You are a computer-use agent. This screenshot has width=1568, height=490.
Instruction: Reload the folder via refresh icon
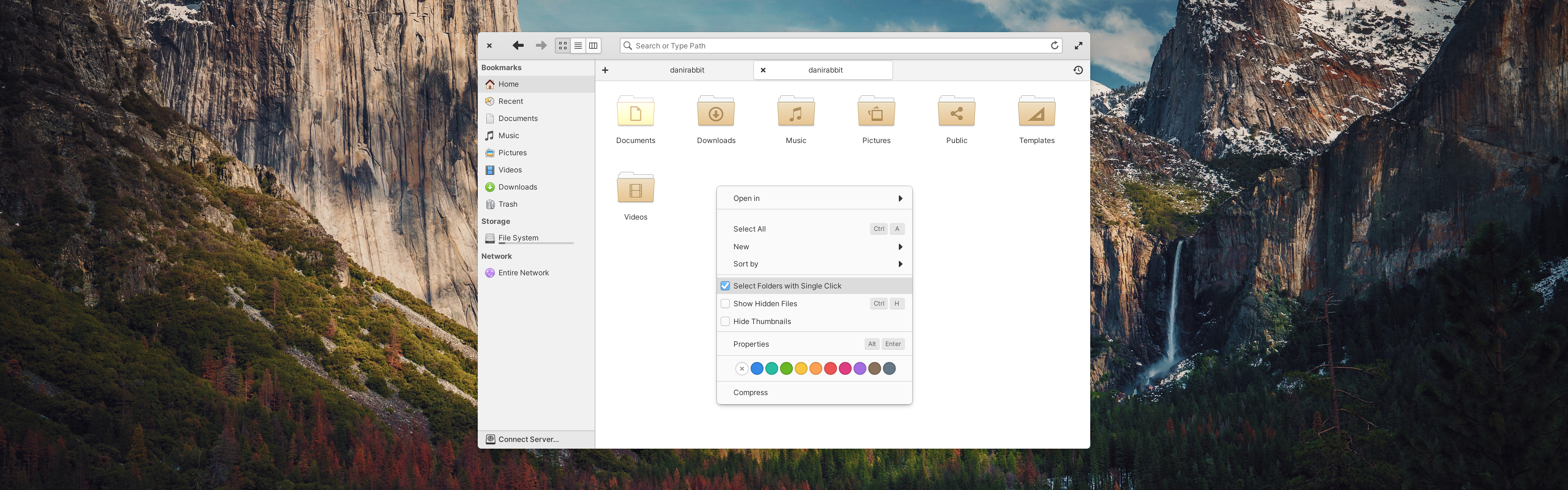1054,46
